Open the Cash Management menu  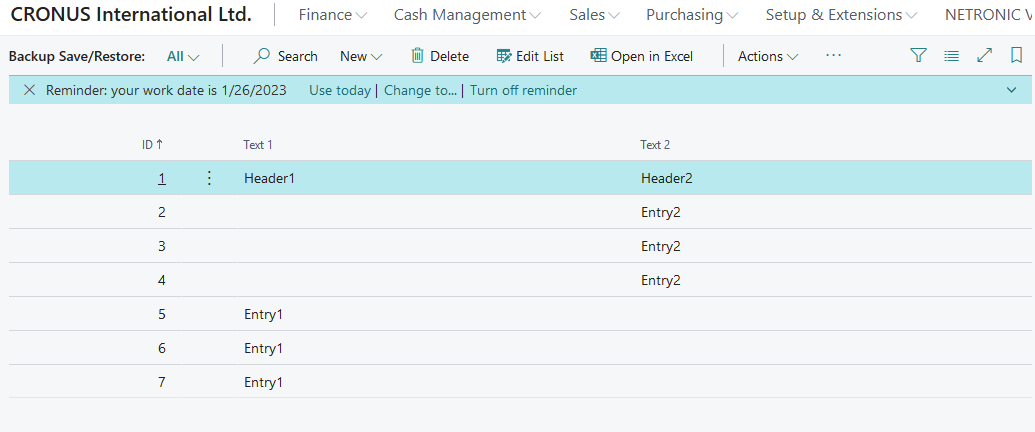tap(467, 15)
